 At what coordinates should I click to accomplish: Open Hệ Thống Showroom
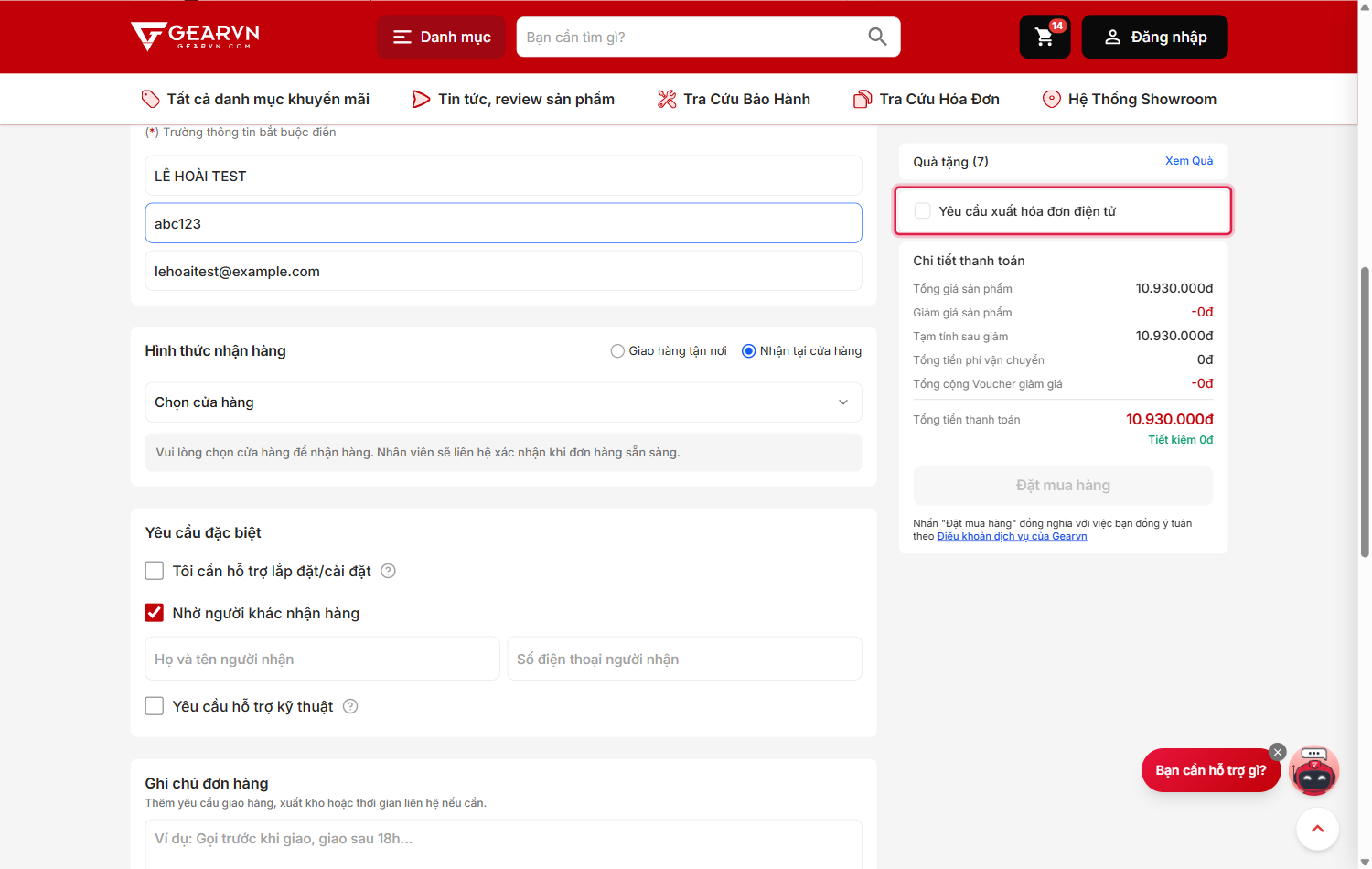[x=1142, y=99]
